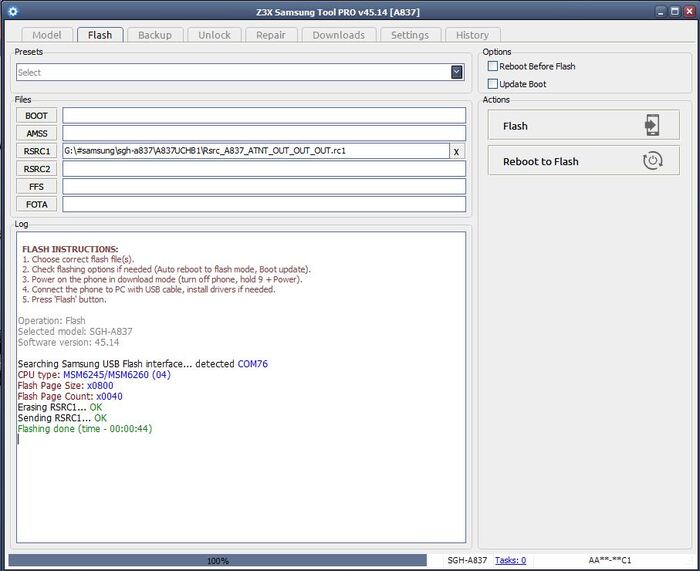Click 'Selected model: SGH-A837' log line
Image resolution: width=700 pixels, height=571 pixels.
[75, 332]
